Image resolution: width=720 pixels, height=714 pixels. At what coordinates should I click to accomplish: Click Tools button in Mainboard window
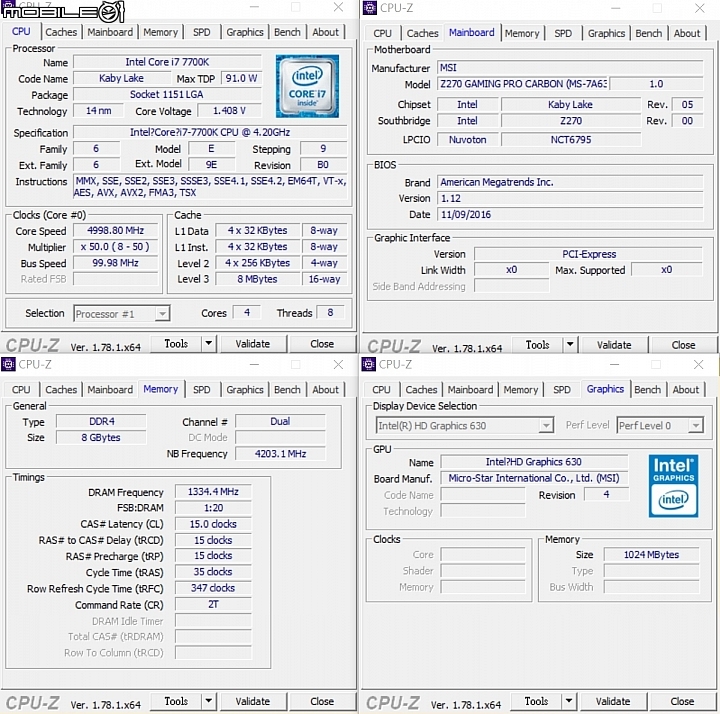(x=537, y=344)
